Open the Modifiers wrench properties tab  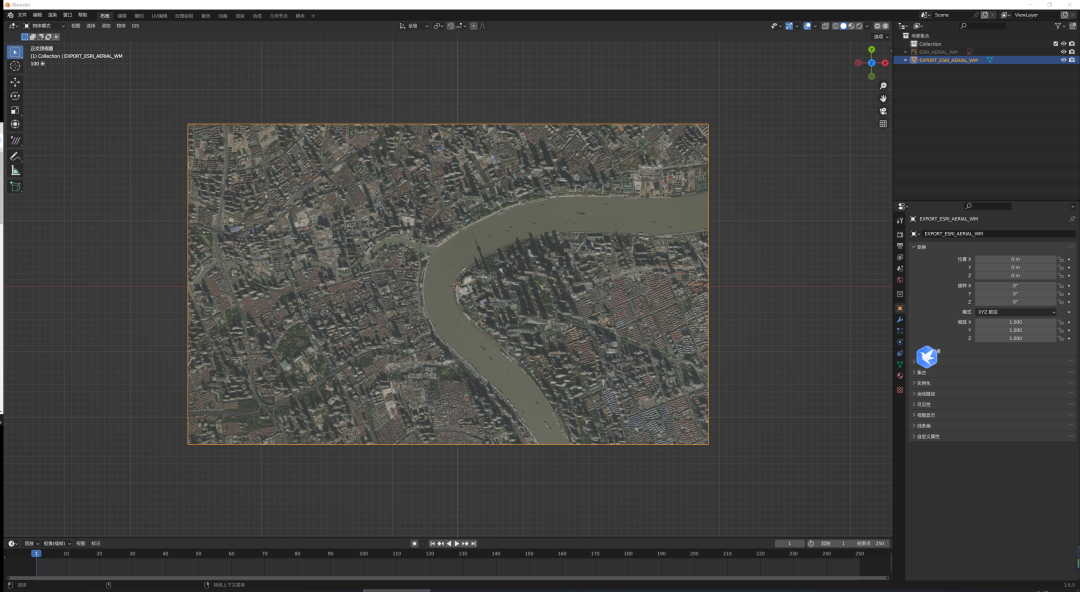coord(900,319)
